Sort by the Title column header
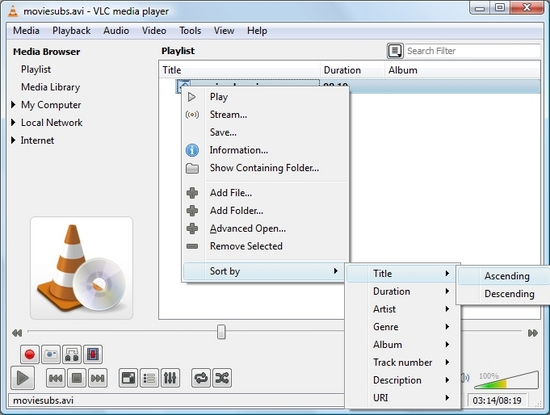Image resolution: width=550 pixels, height=415 pixels. pos(240,70)
